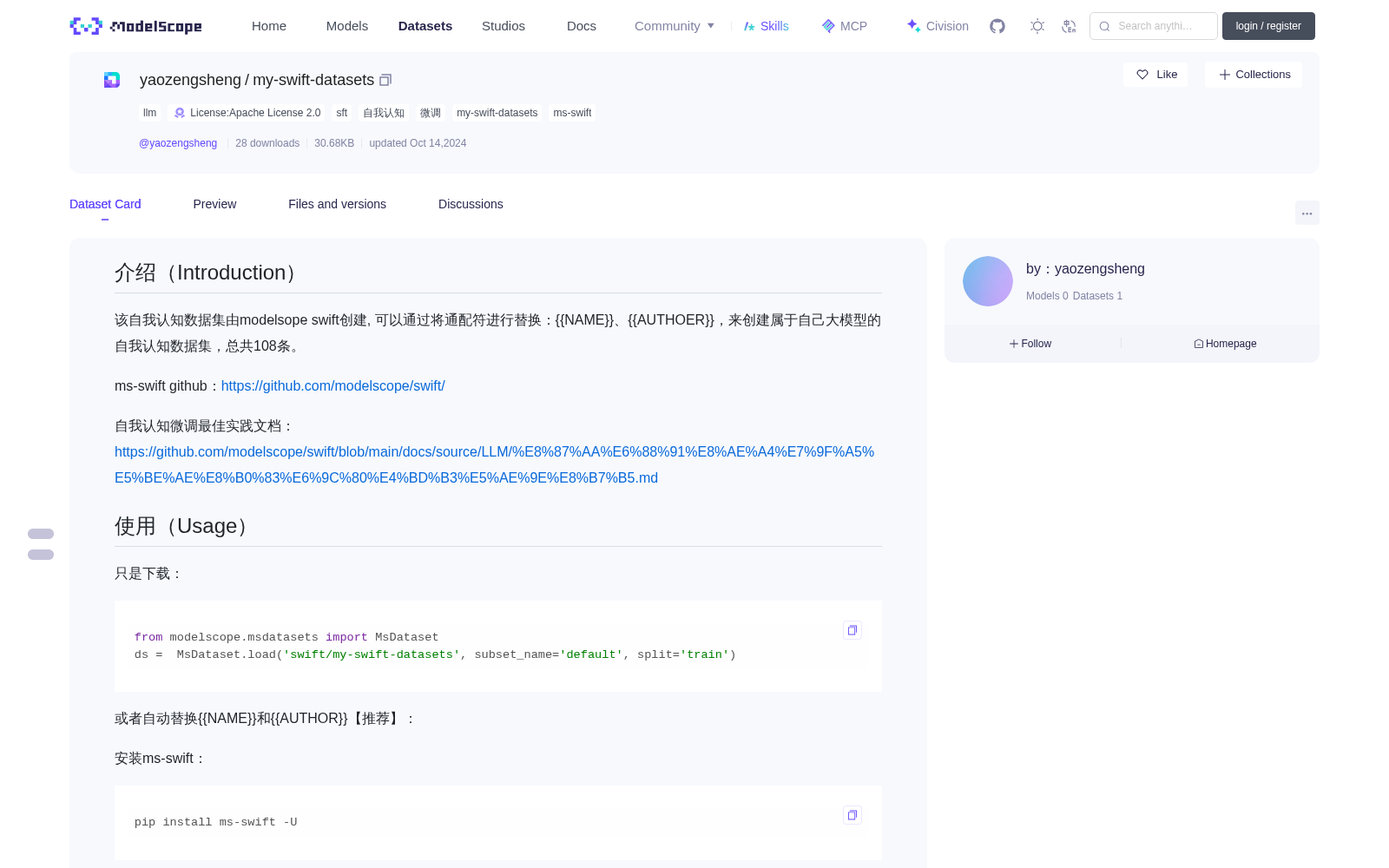Click '30.68KB' size text

click(334, 143)
